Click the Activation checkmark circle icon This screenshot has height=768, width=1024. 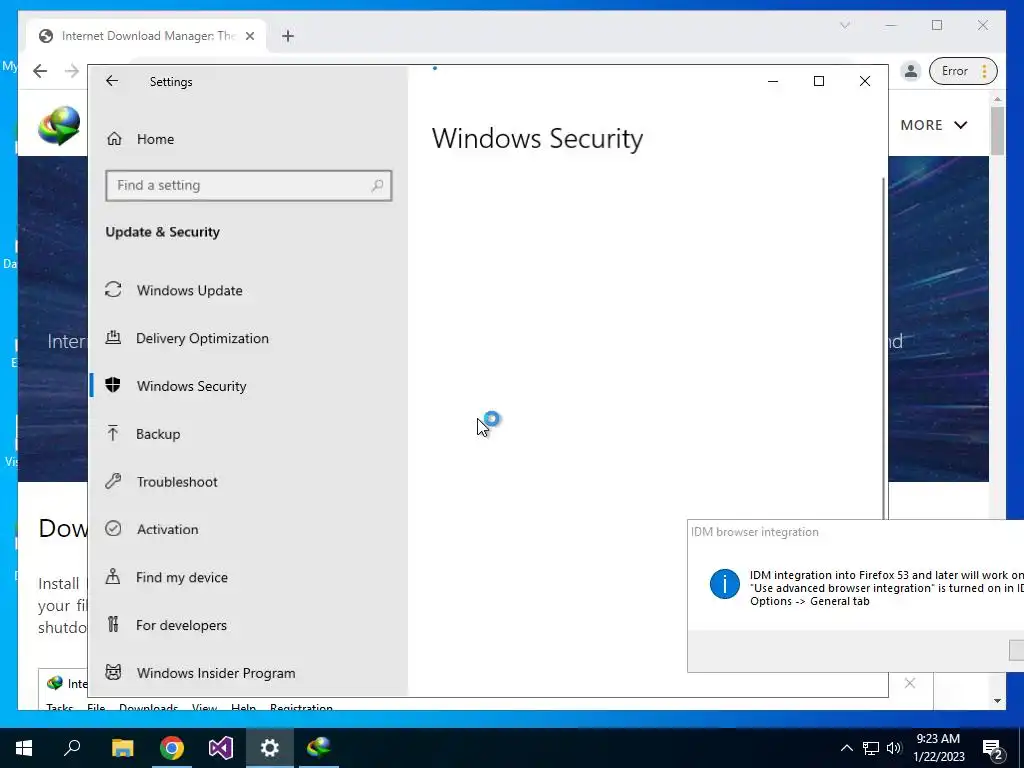[113, 528]
